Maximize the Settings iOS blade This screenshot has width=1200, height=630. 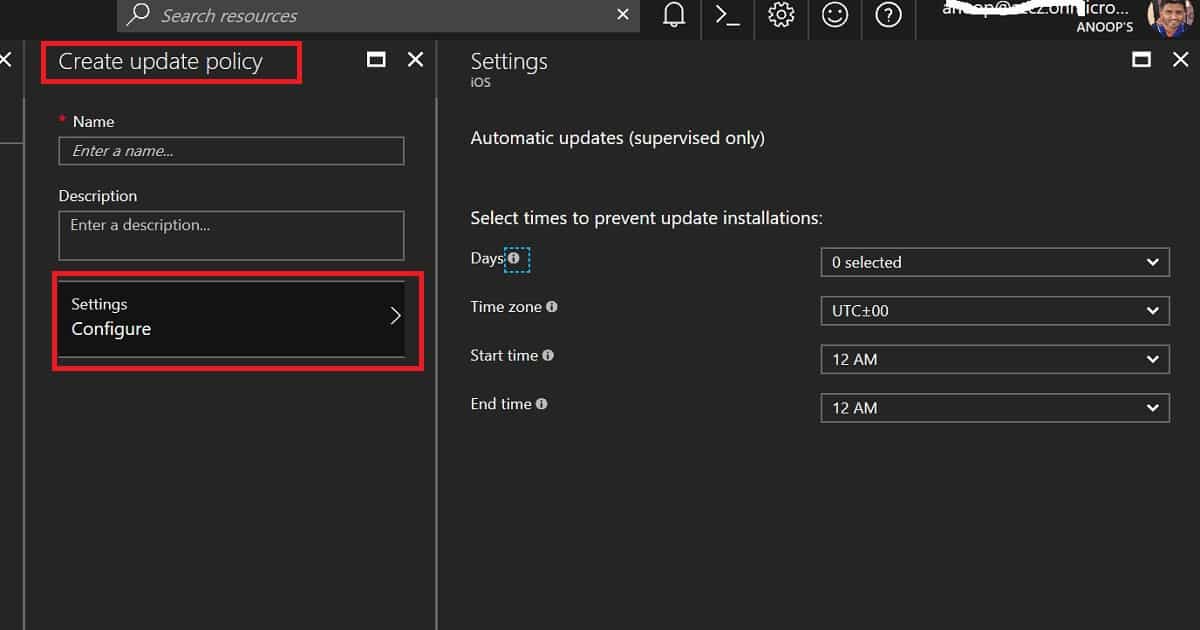(x=1142, y=59)
